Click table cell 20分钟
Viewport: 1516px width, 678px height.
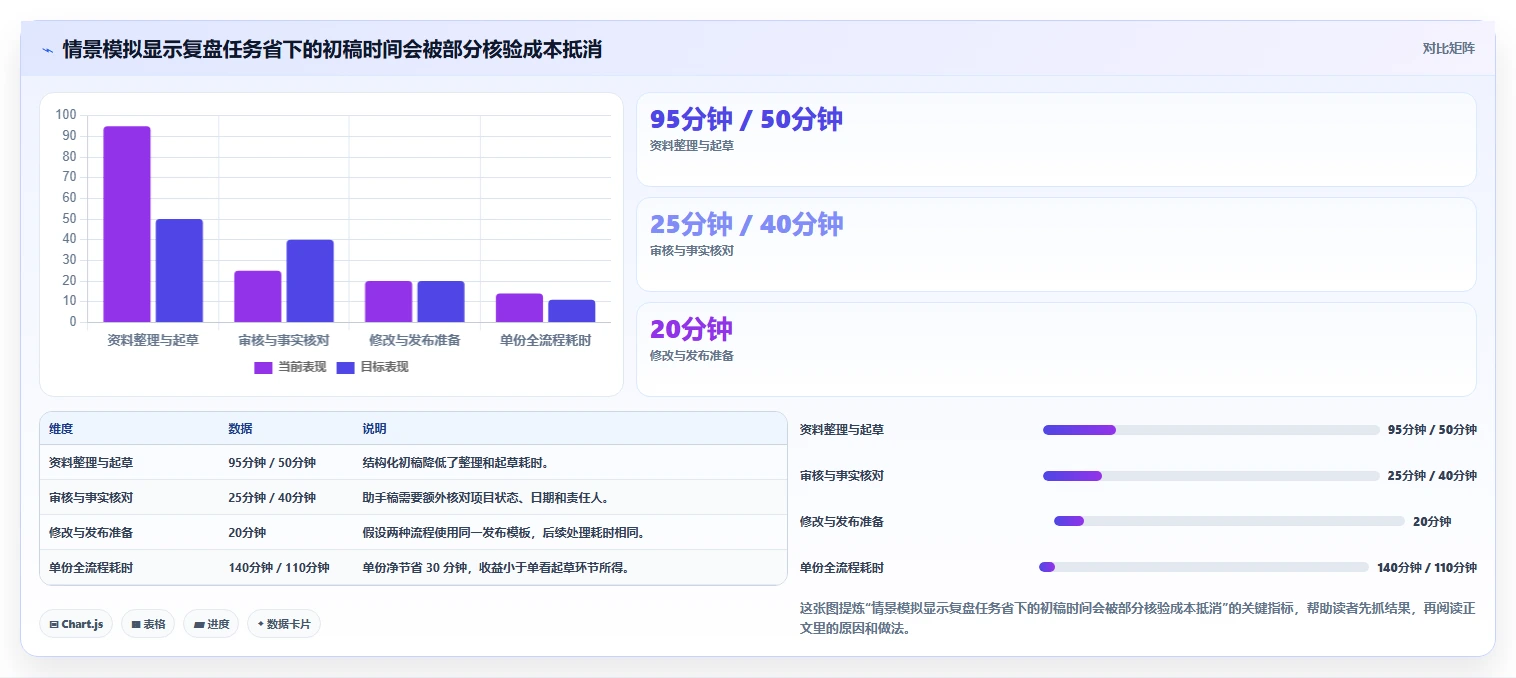click(247, 532)
